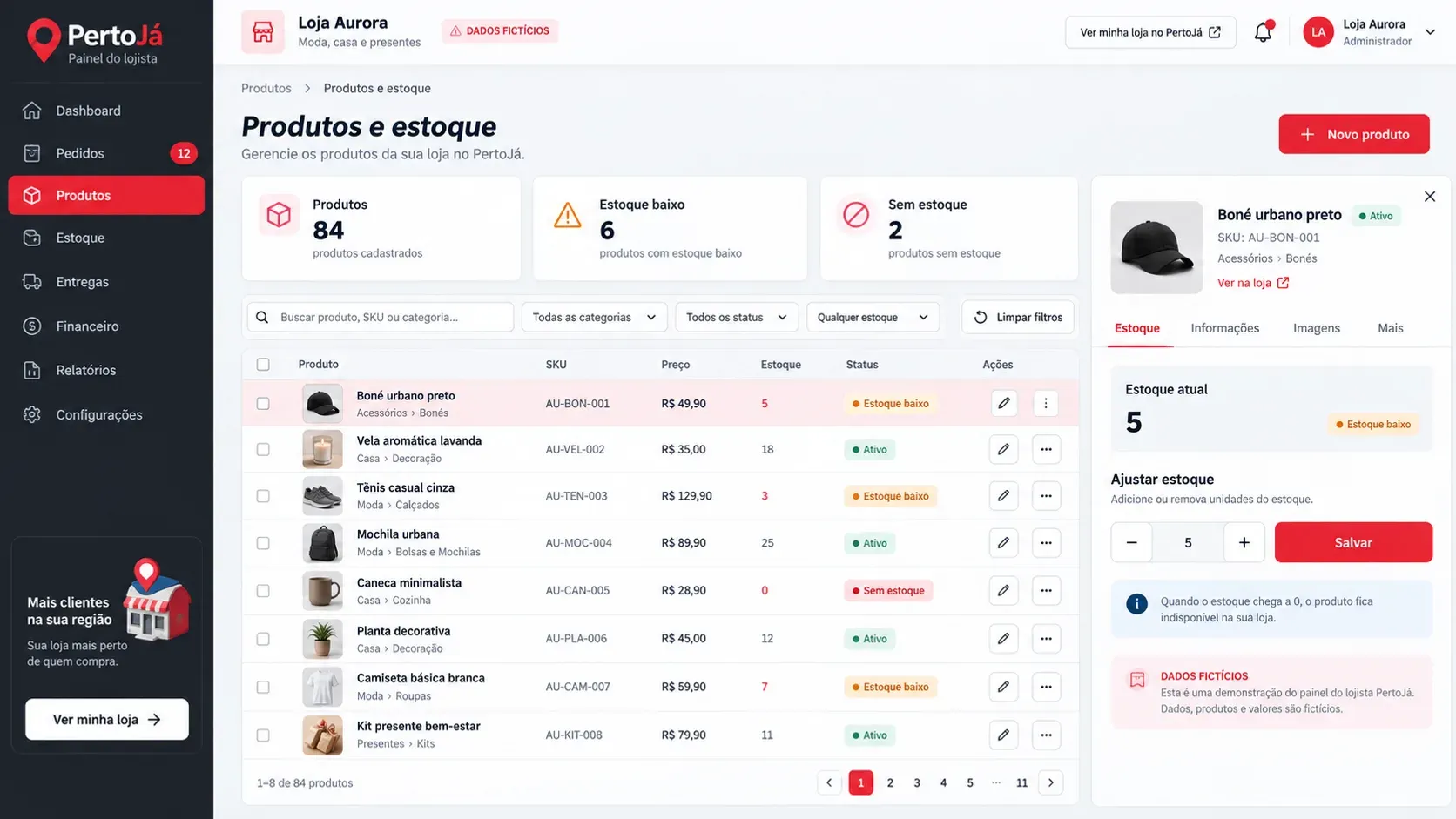Image resolution: width=1456 pixels, height=819 pixels.
Task: Open more actions for Vela aromática lavanda
Action: (x=1046, y=449)
